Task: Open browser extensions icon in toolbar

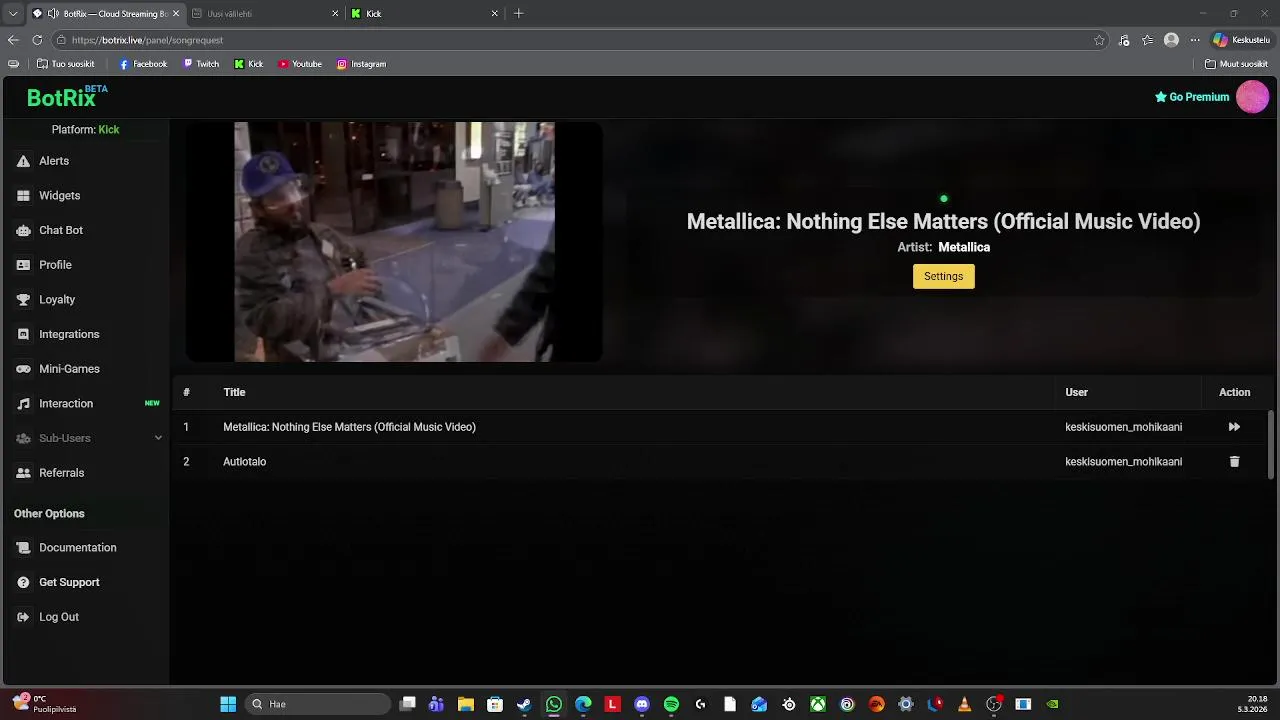Action: [x=1124, y=40]
